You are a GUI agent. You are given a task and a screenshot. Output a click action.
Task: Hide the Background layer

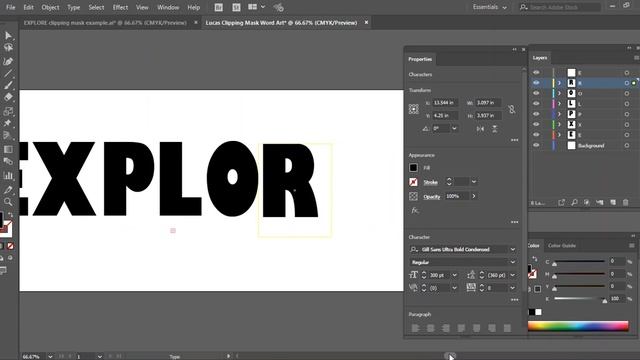pyautogui.click(x=536, y=145)
